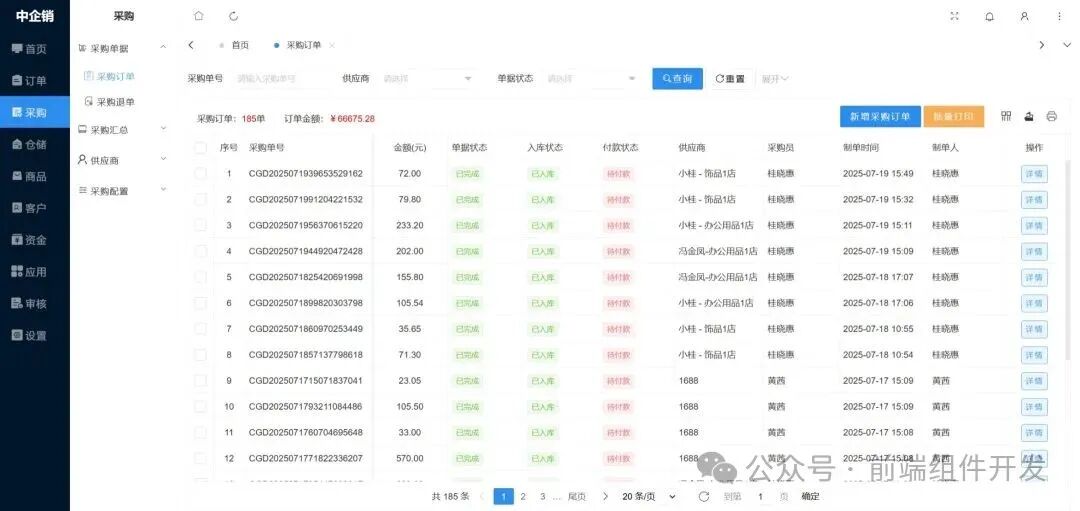This screenshot has width=1080, height=511.
Task: Click the export icon above table
Action: coord(1029,116)
